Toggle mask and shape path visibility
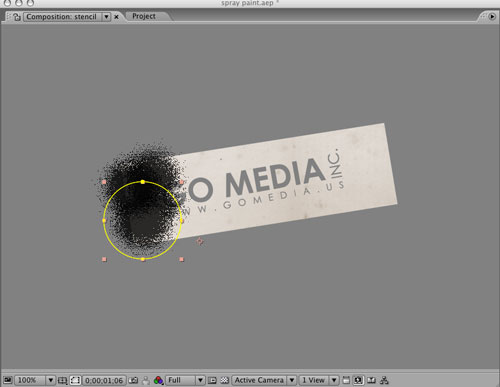The height and width of the screenshot is (387, 500). 75,380
